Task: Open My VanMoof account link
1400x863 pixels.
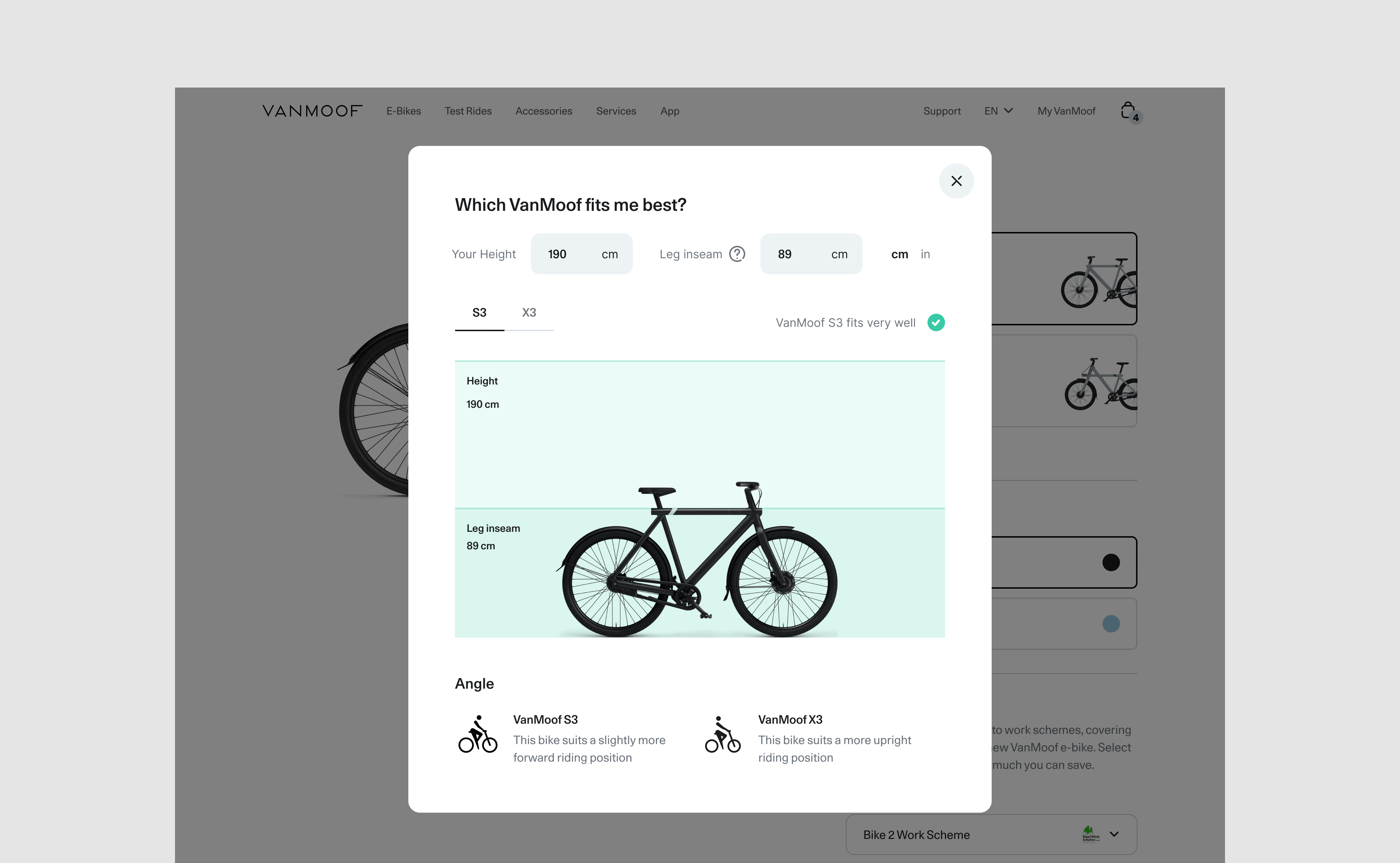Action: tap(1066, 111)
